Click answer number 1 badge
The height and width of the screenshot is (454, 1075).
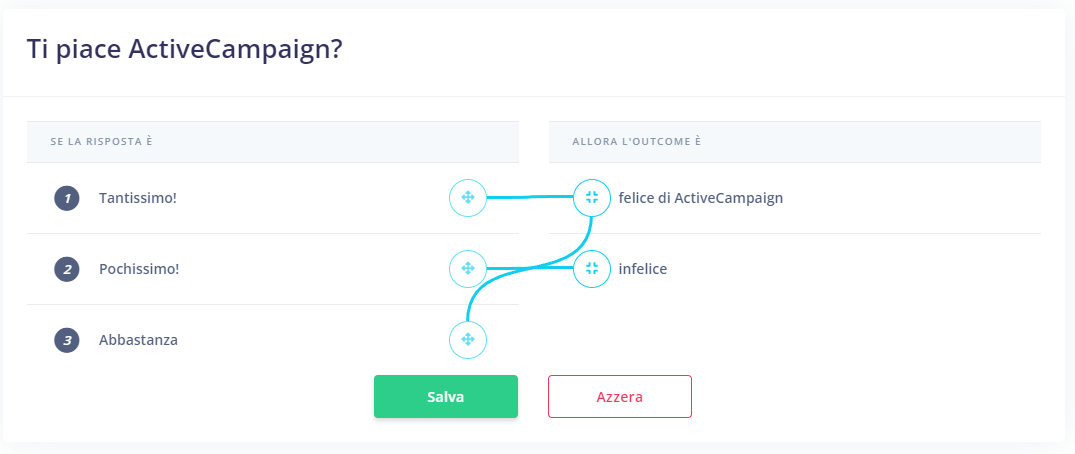coord(67,199)
